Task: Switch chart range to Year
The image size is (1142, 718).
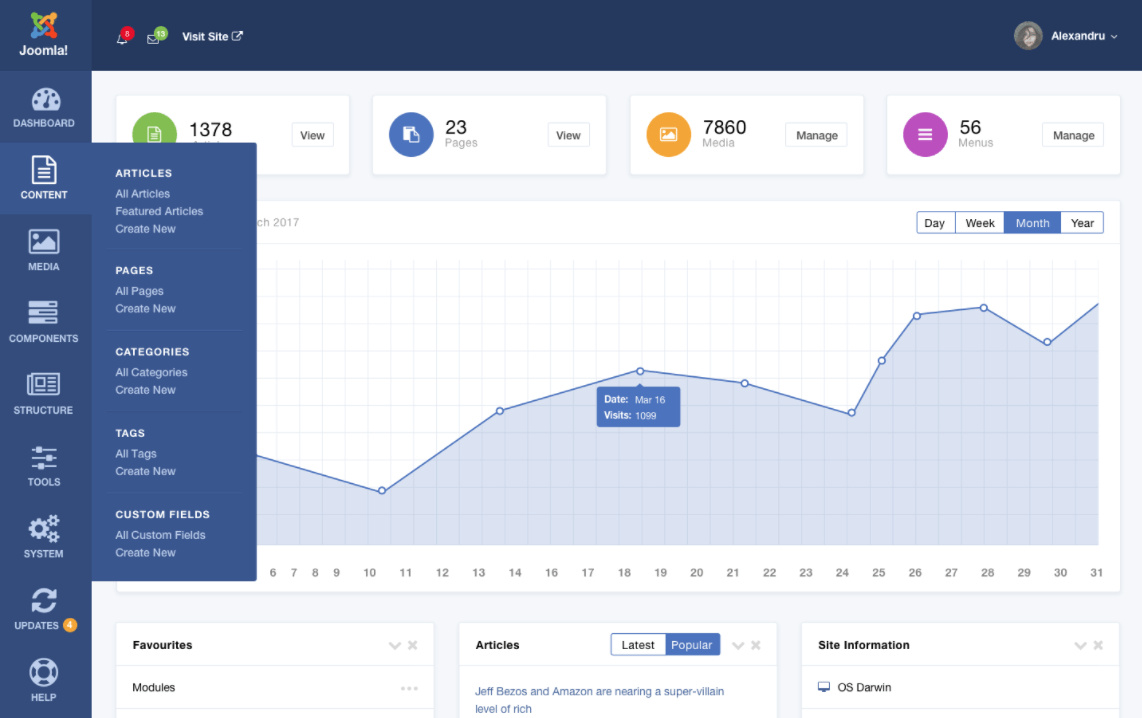Action: coord(1082,223)
